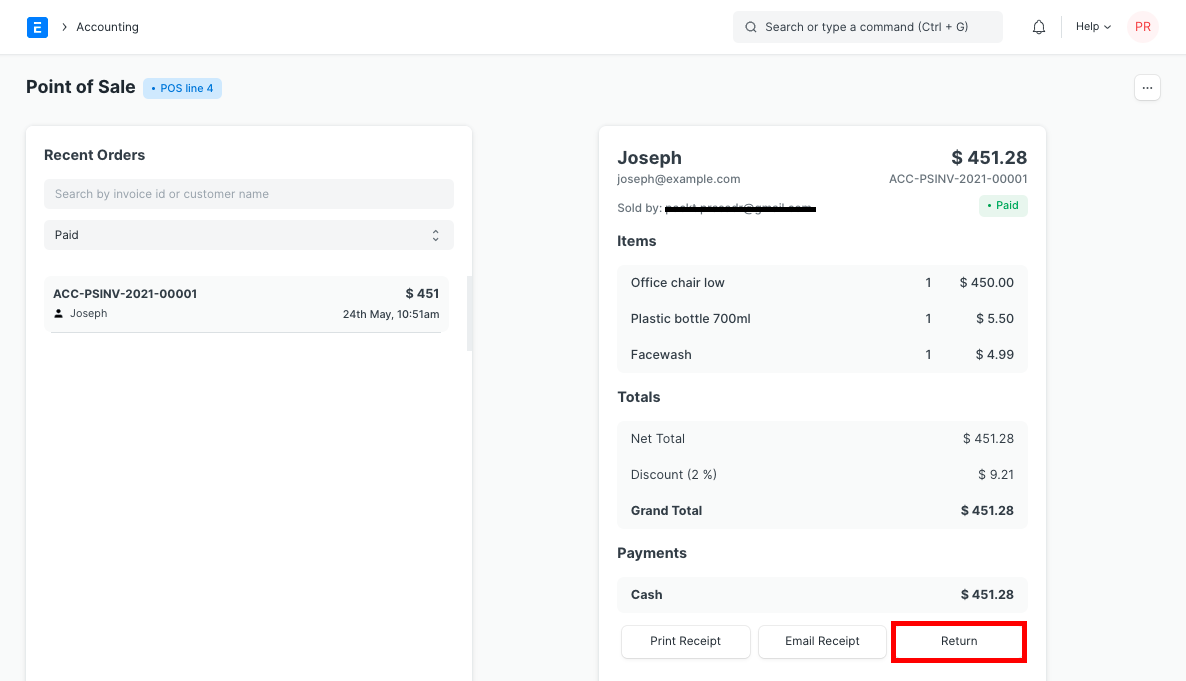This screenshot has width=1186, height=681.
Task: Open the Help dropdown menu
Action: pyautogui.click(x=1093, y=26)
